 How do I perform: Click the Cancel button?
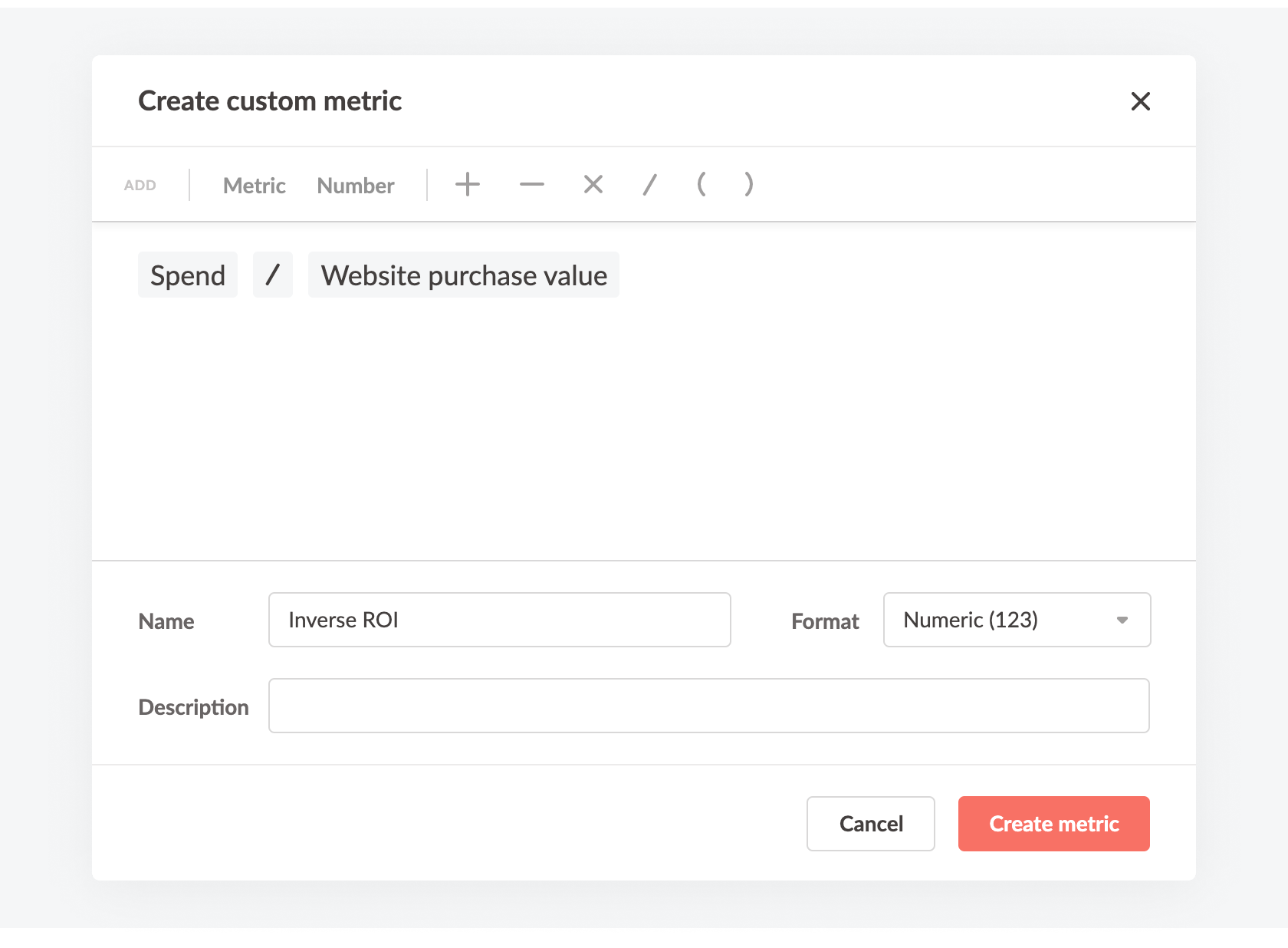tap(871, 824)
